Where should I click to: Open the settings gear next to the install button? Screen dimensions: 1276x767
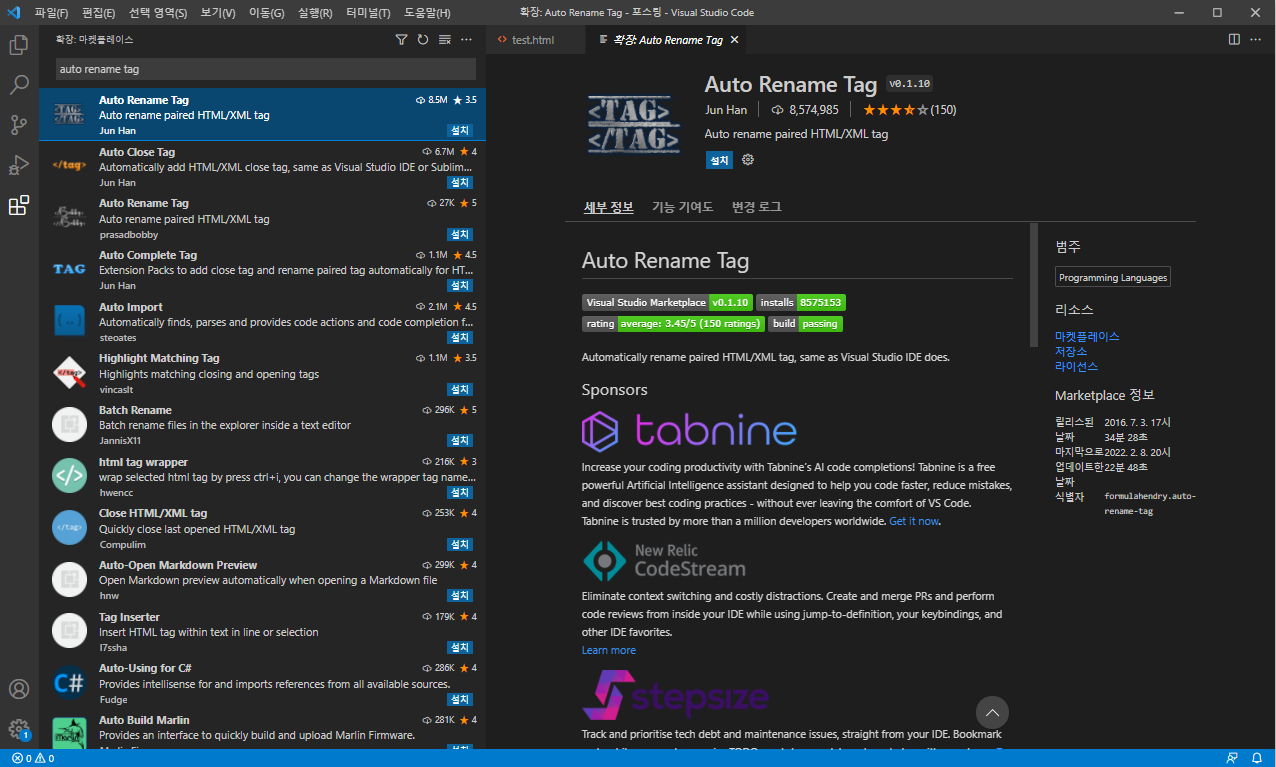(747, 160)
